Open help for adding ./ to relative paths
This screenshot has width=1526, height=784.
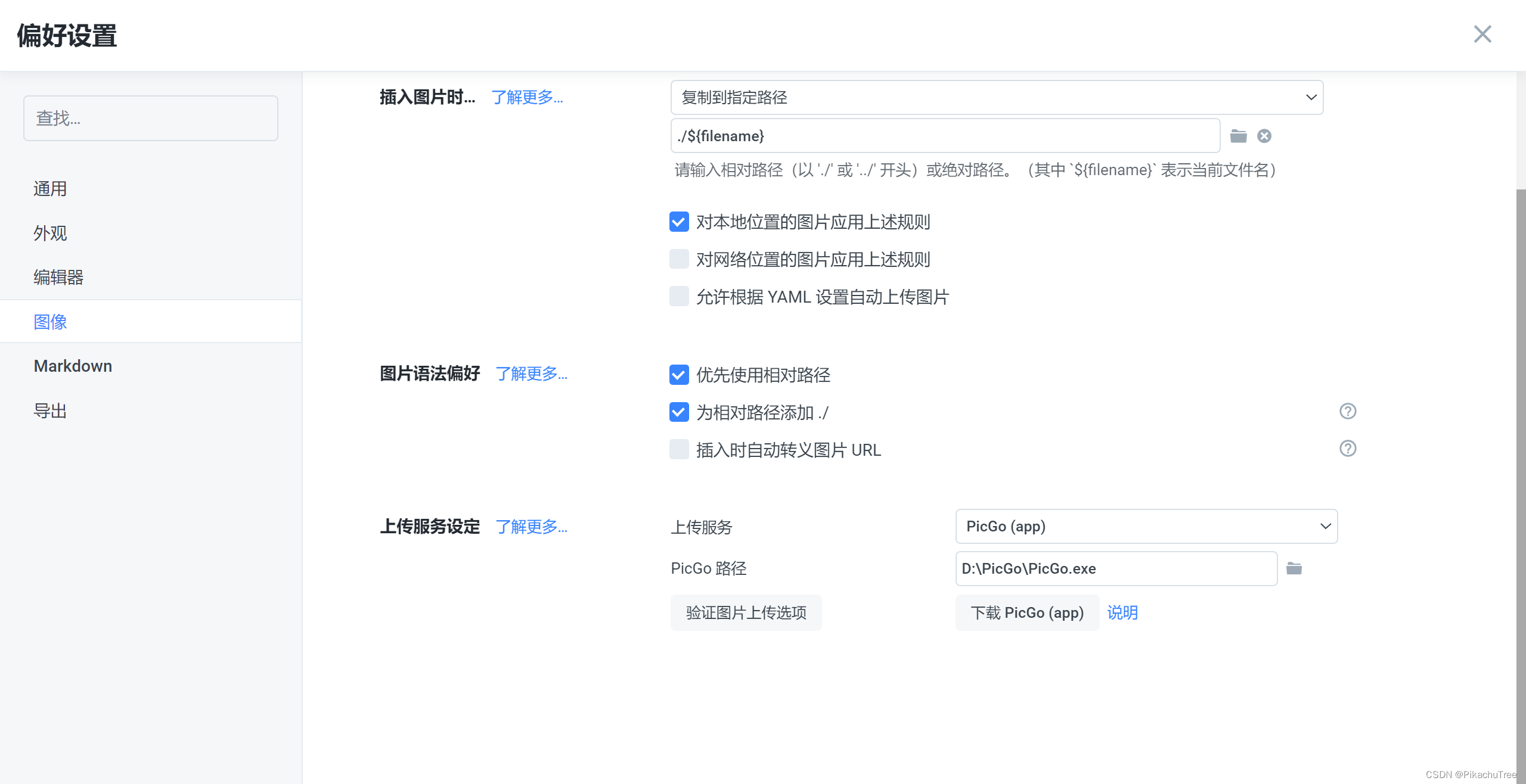(x=1347, y=411)
